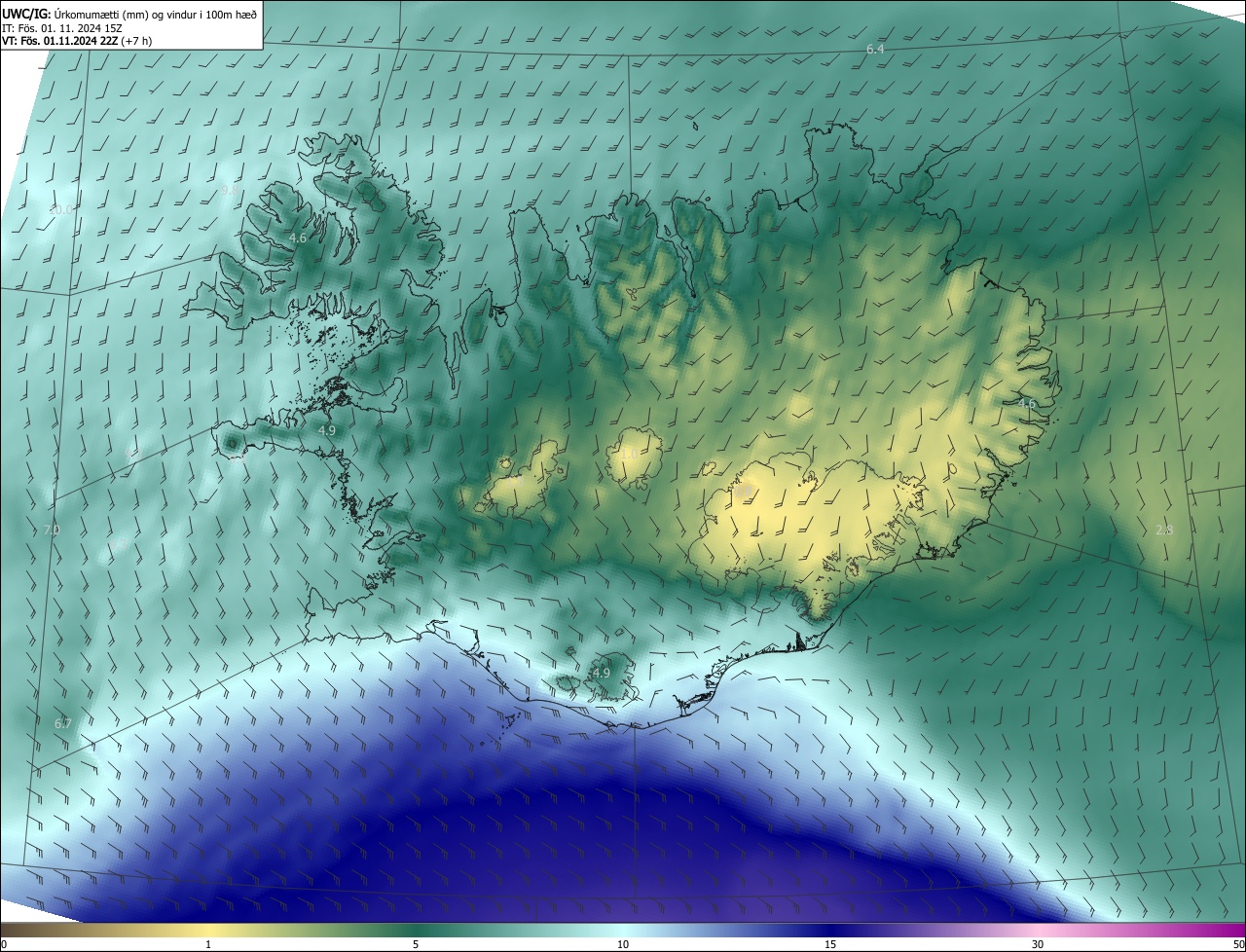Click the '15' tick on the color scale

click(830, 945)
